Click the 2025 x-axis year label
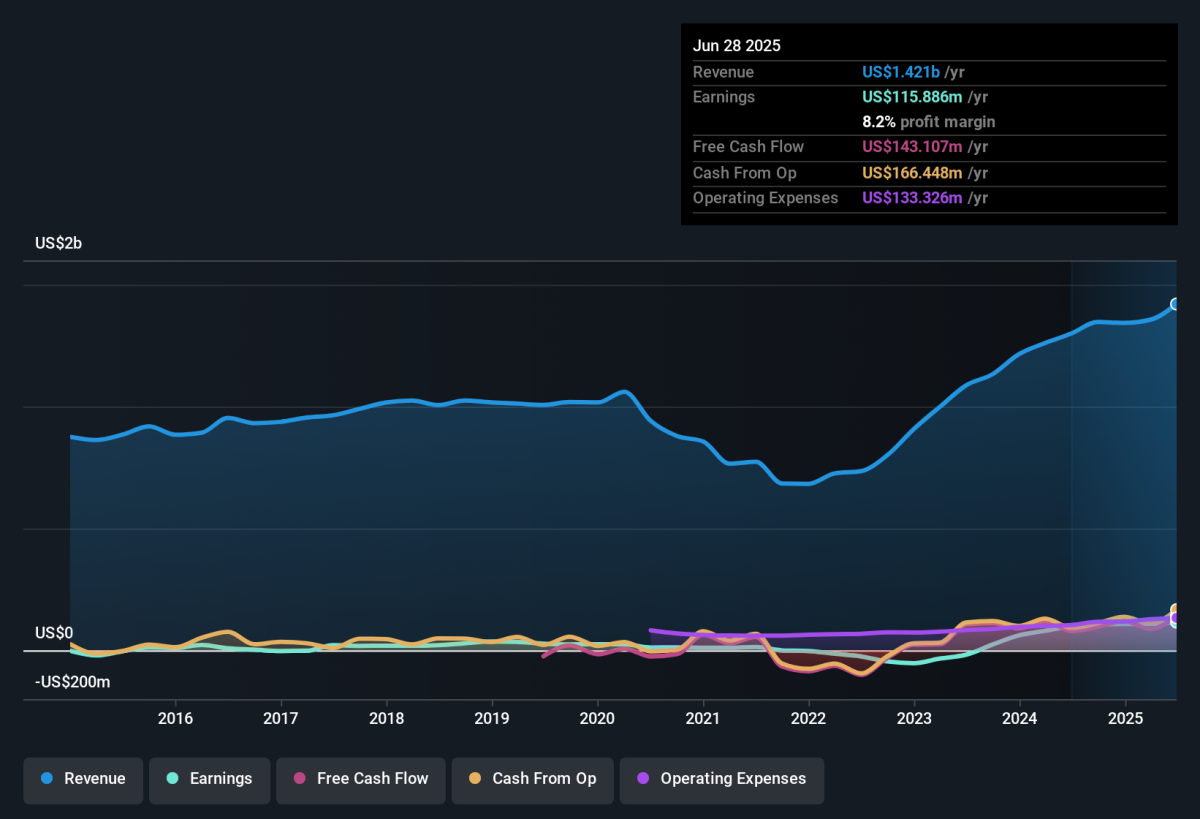Screen dimensions: 1200x819 [1125, 718]
